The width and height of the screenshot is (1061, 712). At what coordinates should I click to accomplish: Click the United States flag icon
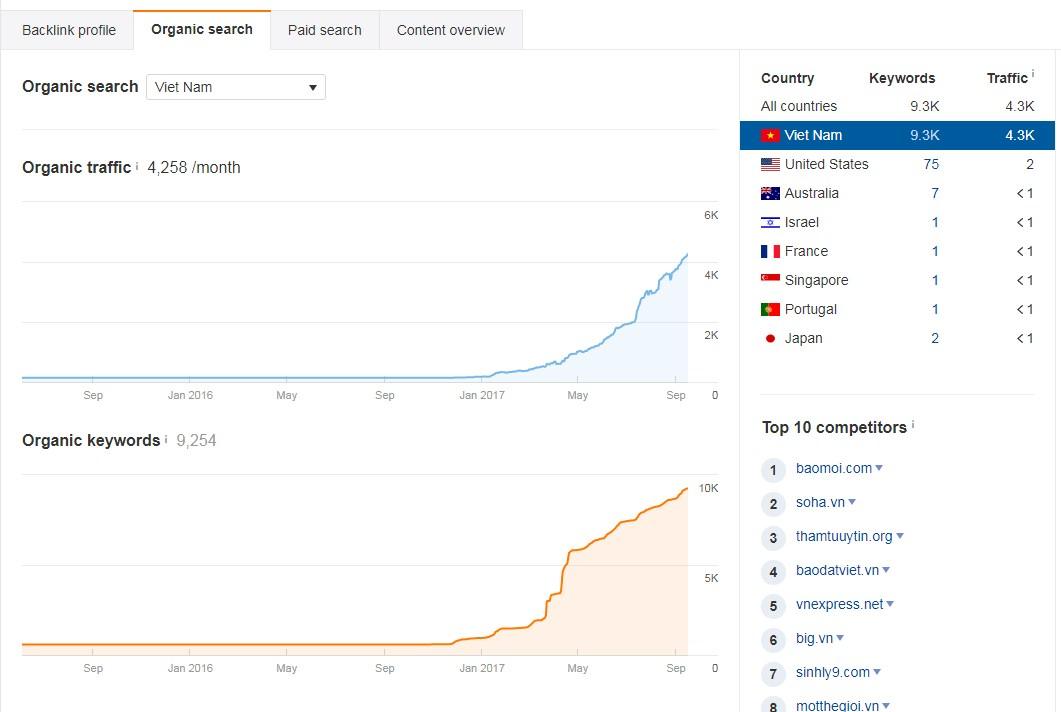(770, 164)
